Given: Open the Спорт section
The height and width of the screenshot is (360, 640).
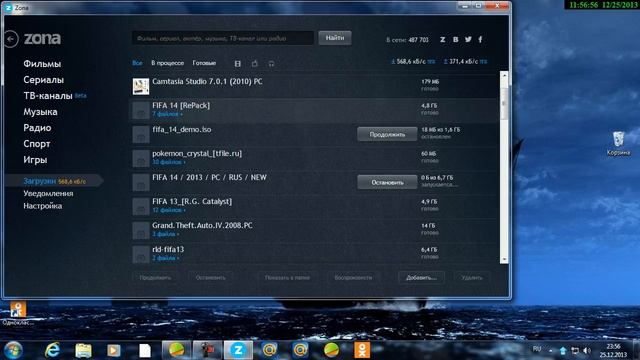Looking at the screenshot, I should pyautogui.click(x=37, y=144).
